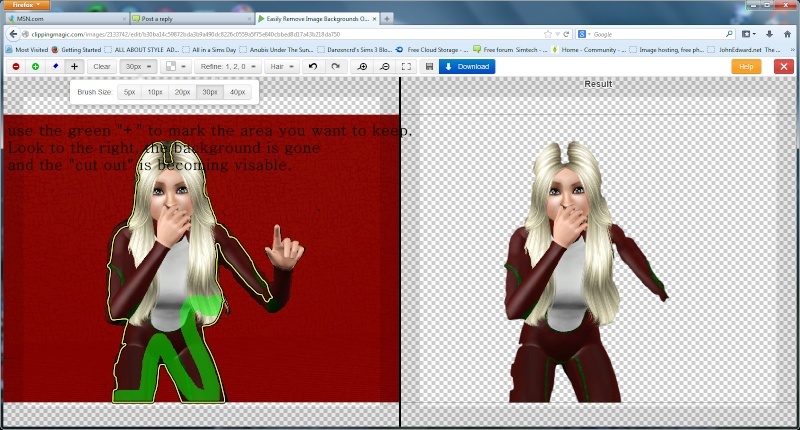Reload the page
The width and height of the screenshot is (800, 430).
coord(566,34)
